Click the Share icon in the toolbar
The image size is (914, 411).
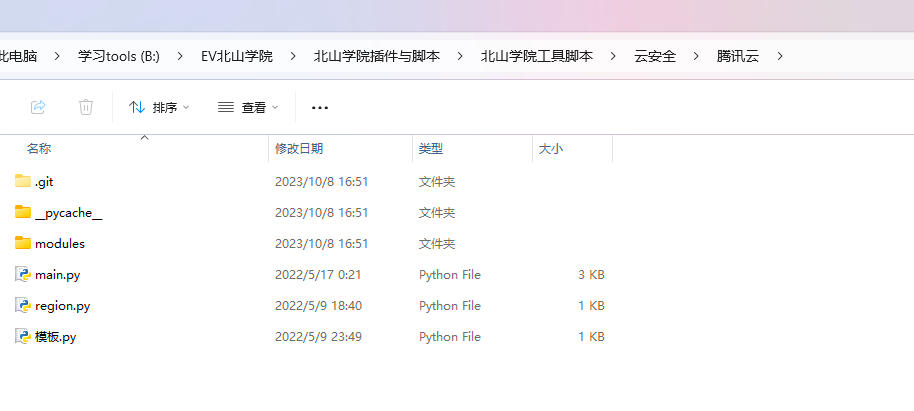point(38,107)
